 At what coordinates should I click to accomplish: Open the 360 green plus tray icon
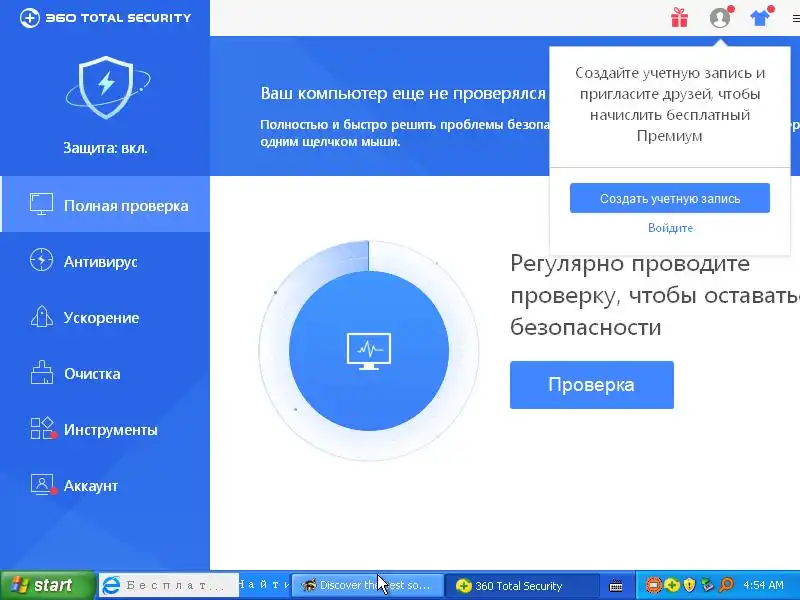[x=672, y=585]
